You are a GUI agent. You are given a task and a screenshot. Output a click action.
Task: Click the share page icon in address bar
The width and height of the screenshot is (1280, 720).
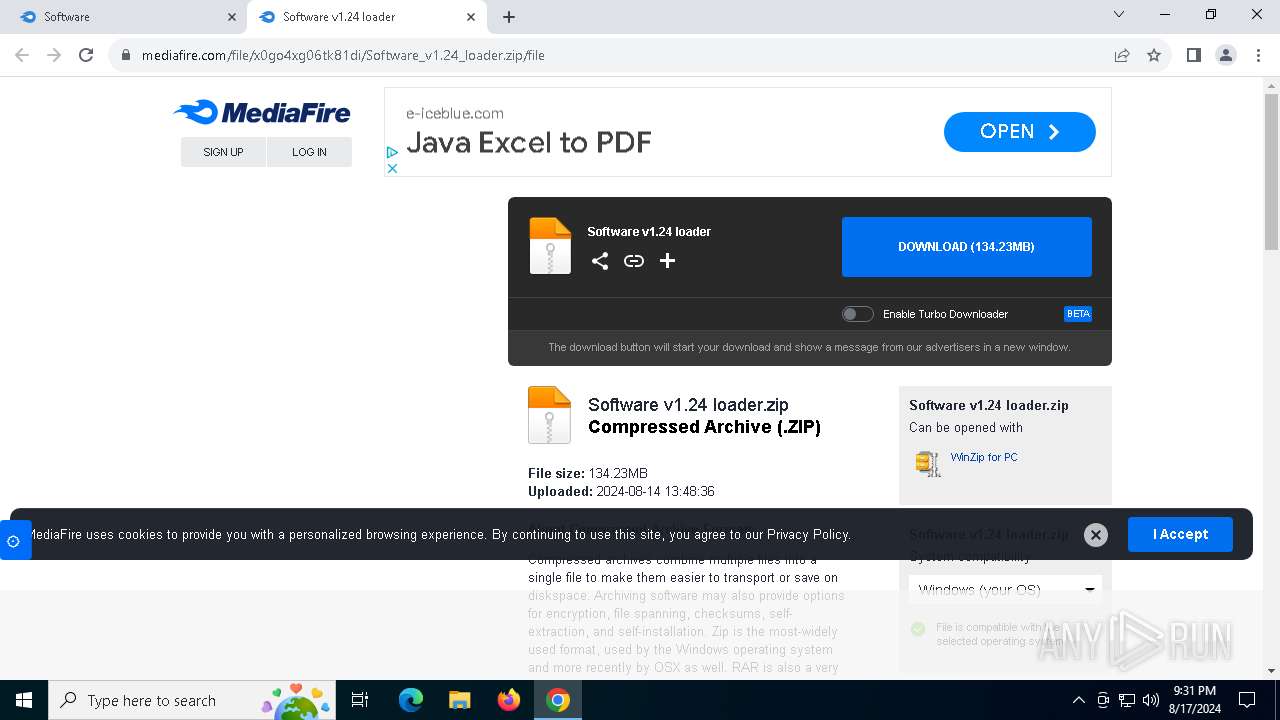tap(1122, 55)
